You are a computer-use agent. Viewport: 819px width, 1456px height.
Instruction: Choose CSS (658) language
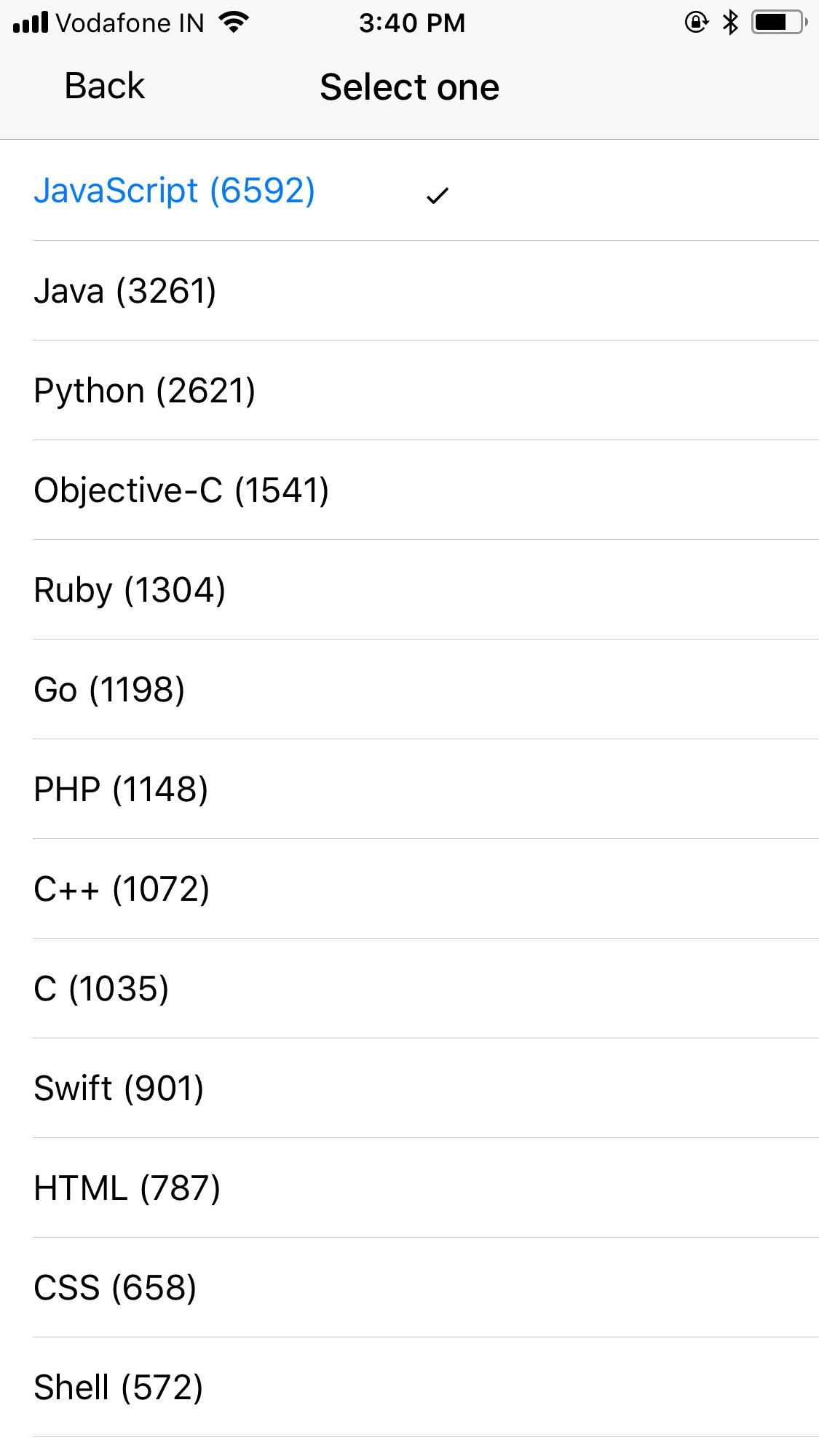pos(115,1288)
